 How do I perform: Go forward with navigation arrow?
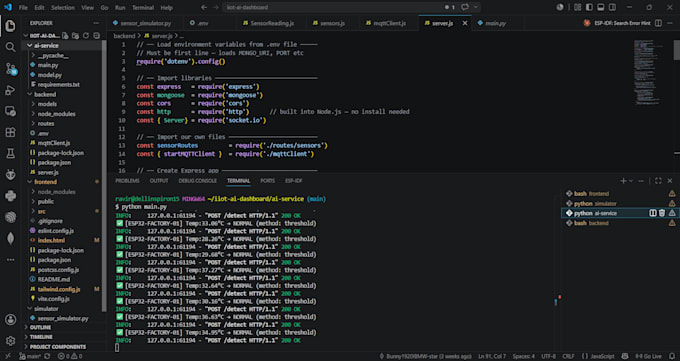click(216, 7)
